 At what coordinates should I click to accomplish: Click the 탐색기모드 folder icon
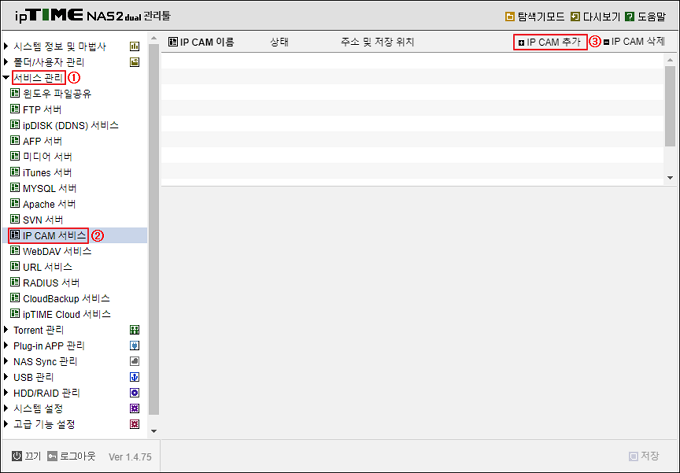click(510, 17)
